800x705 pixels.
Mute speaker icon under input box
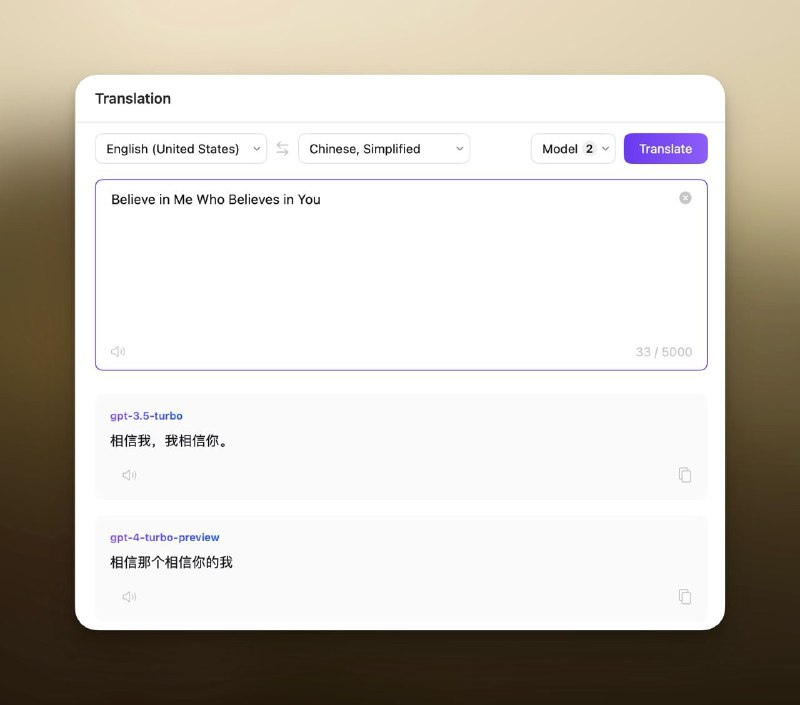coord(118,351)
